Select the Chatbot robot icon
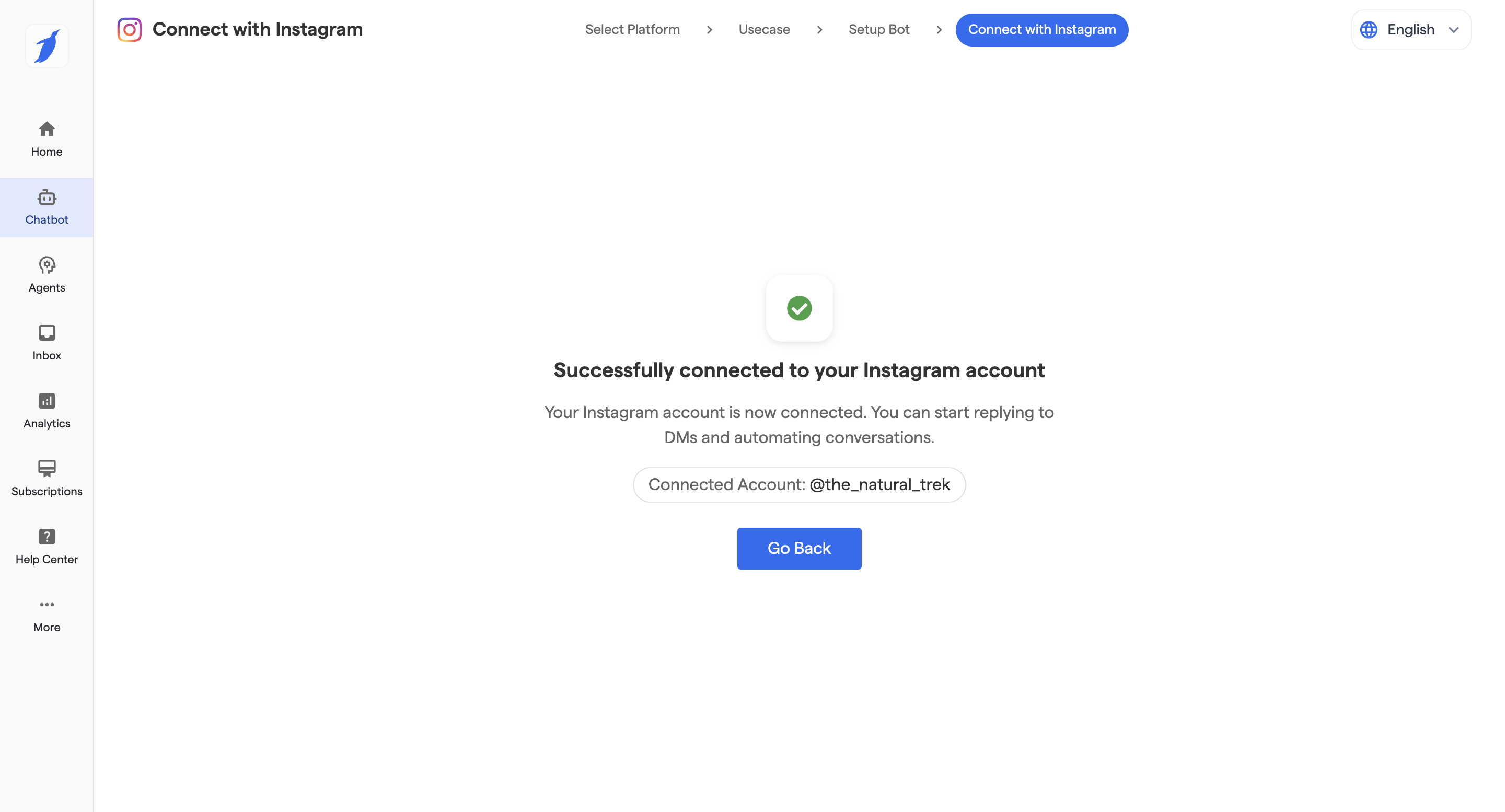1505x812 pixels. click(47, 198)
